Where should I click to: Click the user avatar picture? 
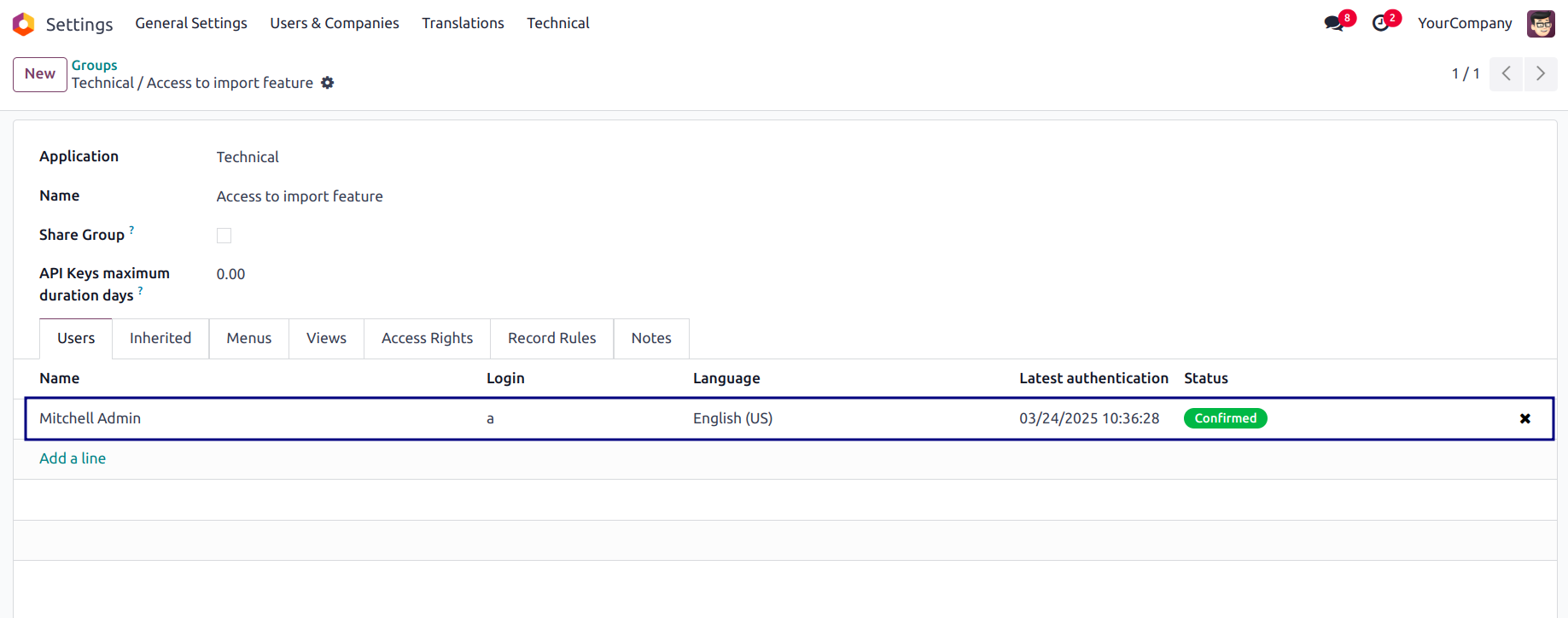1541,24
